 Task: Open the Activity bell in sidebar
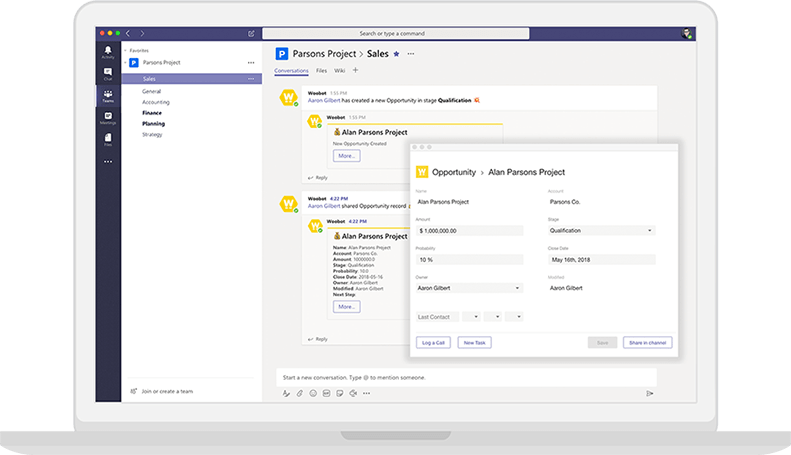(108, 52)
